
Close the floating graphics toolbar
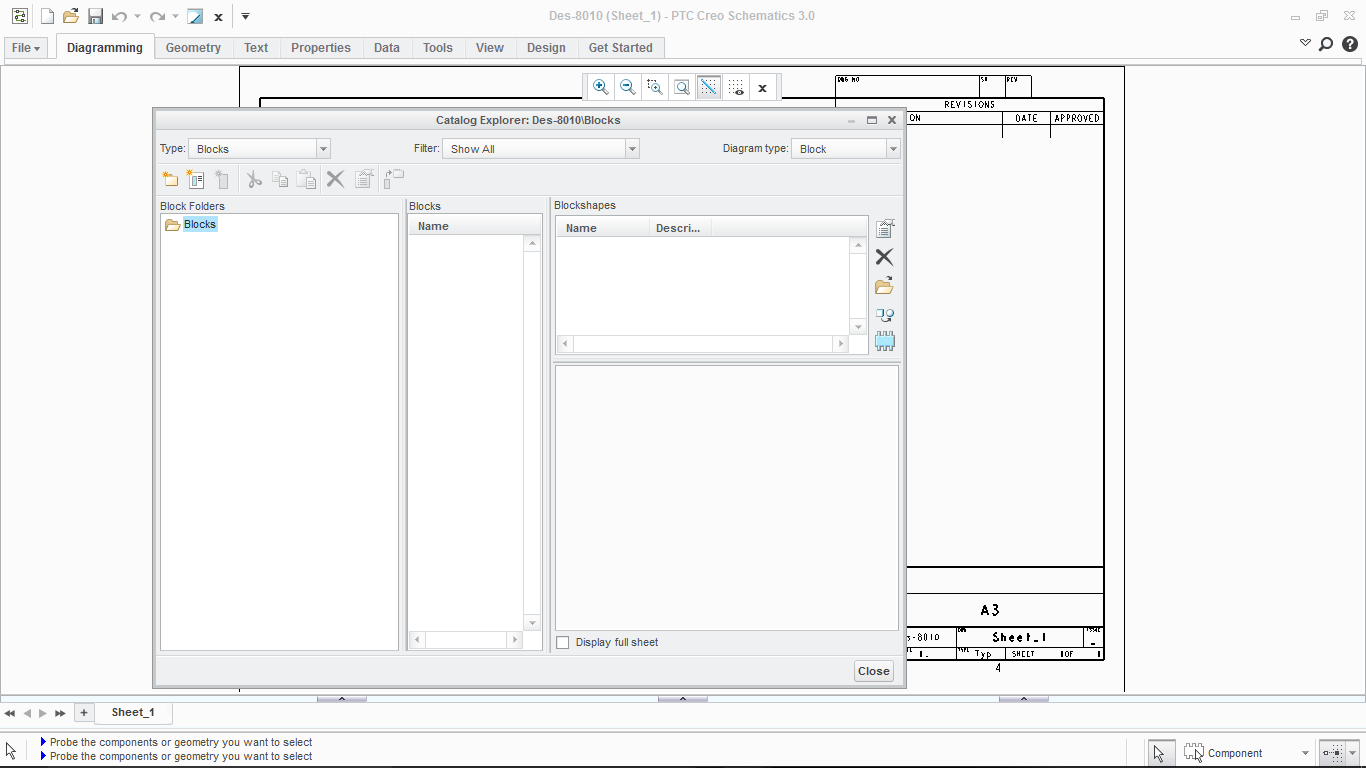click(762, 88)
